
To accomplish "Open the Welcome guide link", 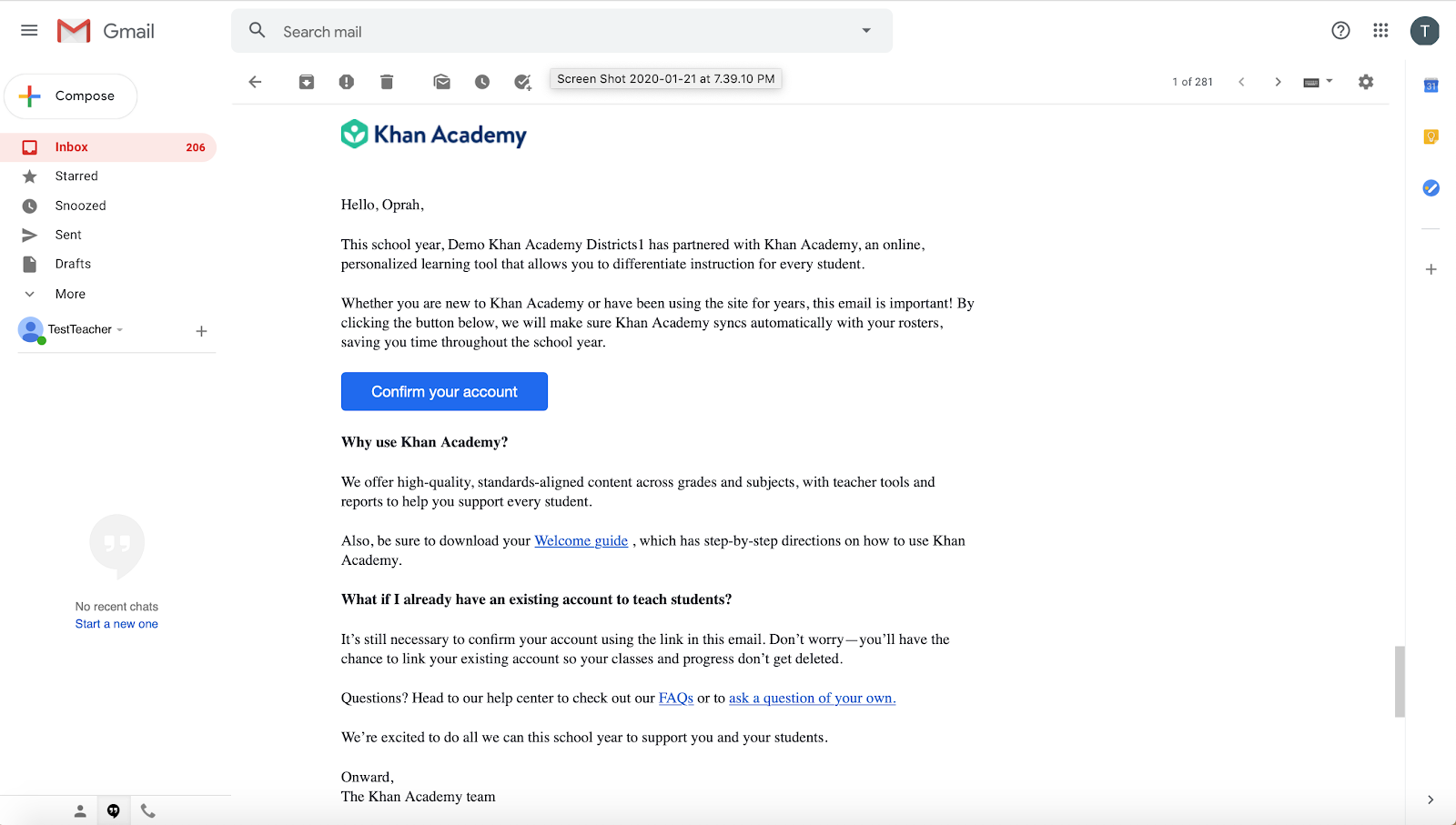I will [x=581, y=540].
